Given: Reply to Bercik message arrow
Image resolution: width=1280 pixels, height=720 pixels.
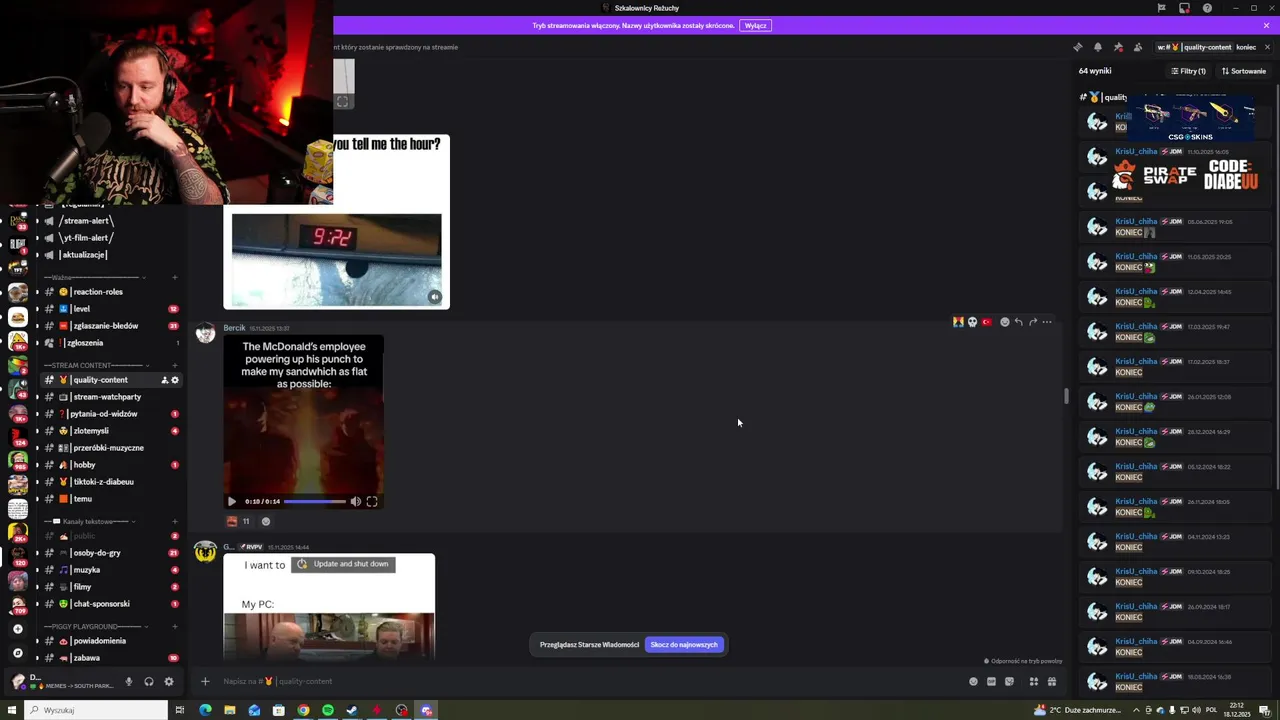Looking at the screenshot, I should coord(1019,322).
